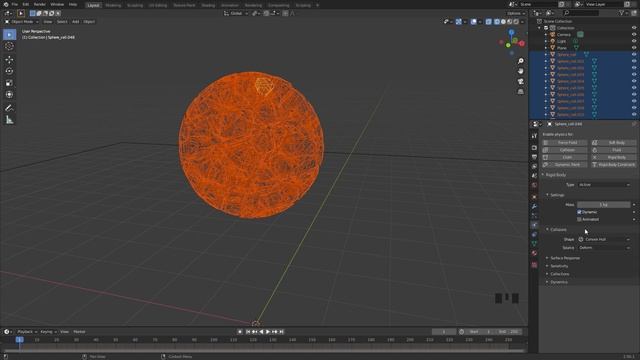This screenshot has width=640, height=360.
Task: Open the File menu
Action: click(x=15, y=4)
